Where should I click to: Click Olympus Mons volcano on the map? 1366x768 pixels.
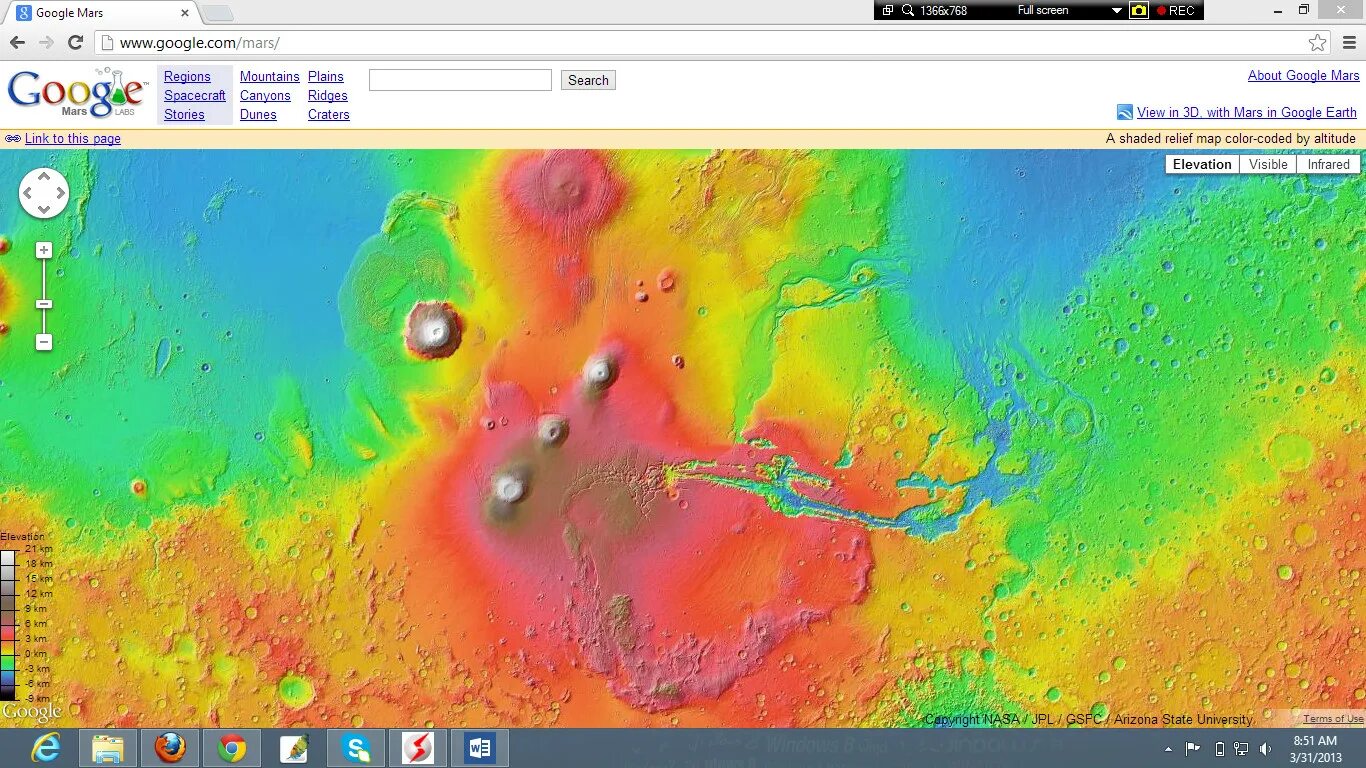coord(434,329)
